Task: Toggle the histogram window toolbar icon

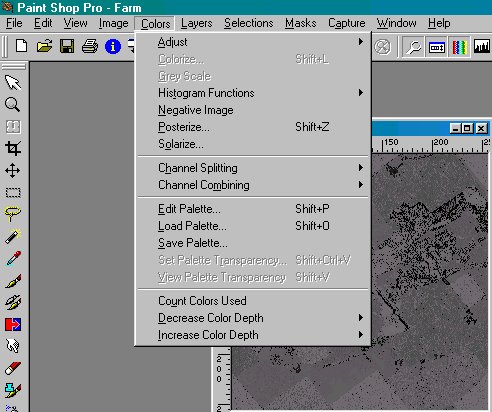Action: pos(482,47)
